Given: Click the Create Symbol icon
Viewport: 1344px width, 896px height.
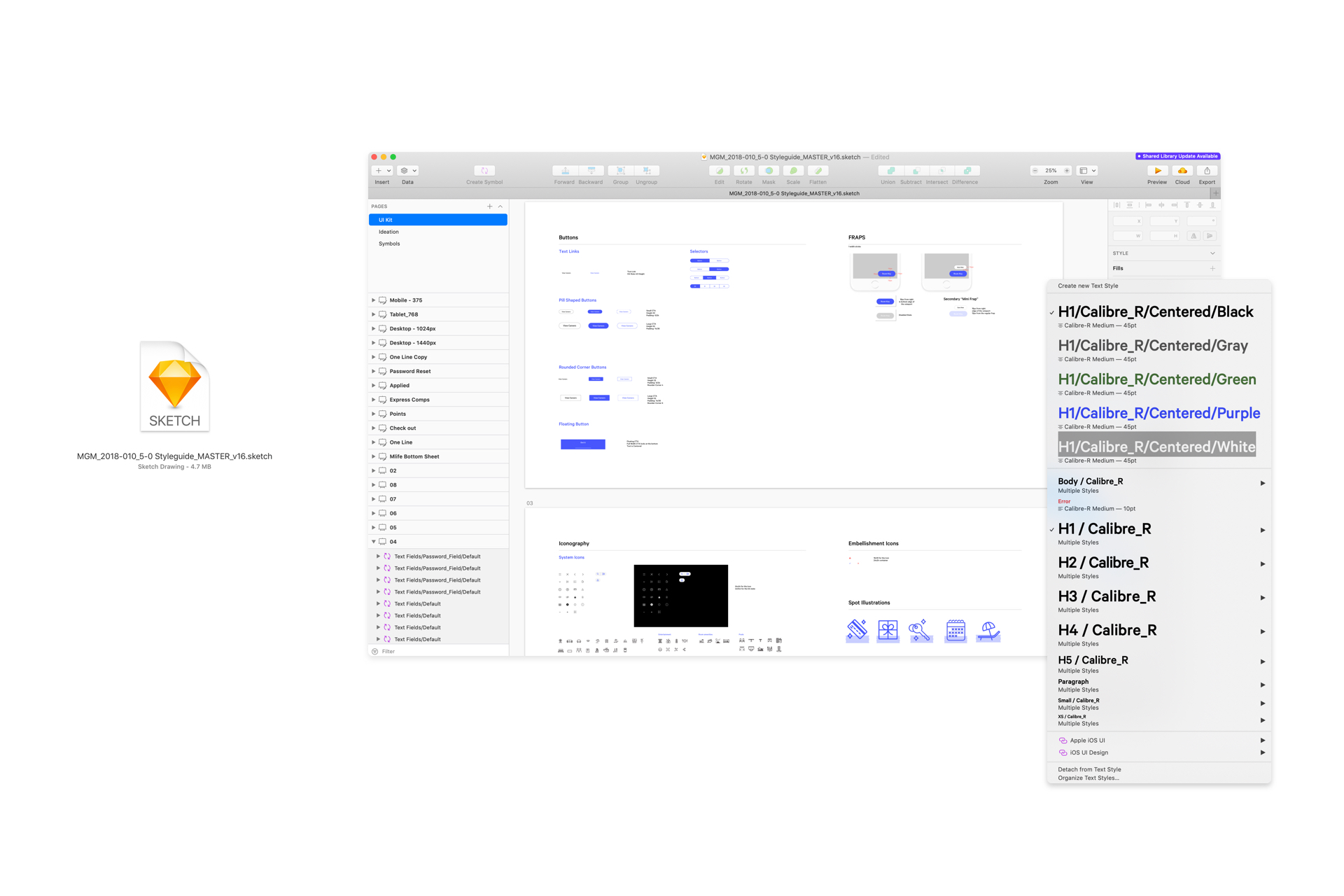Looking at the screenshot, I should click(x=484, y=171).
